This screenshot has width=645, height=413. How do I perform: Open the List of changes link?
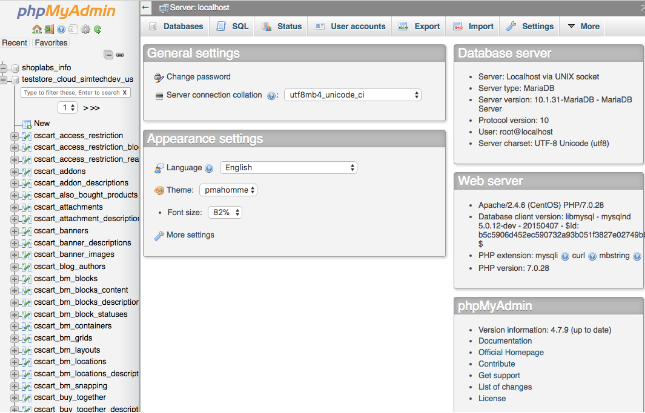(x=505, y=387)
